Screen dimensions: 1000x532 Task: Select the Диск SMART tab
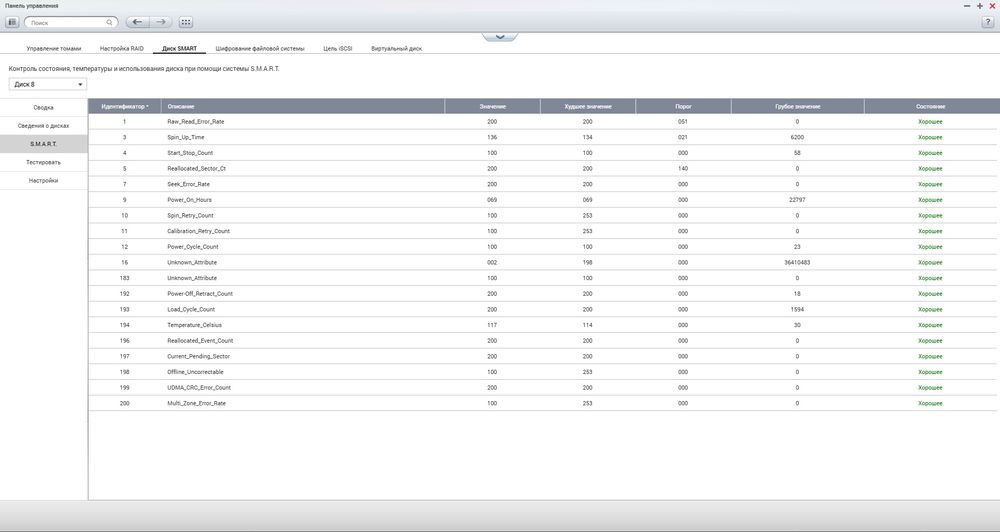[179, 48]
